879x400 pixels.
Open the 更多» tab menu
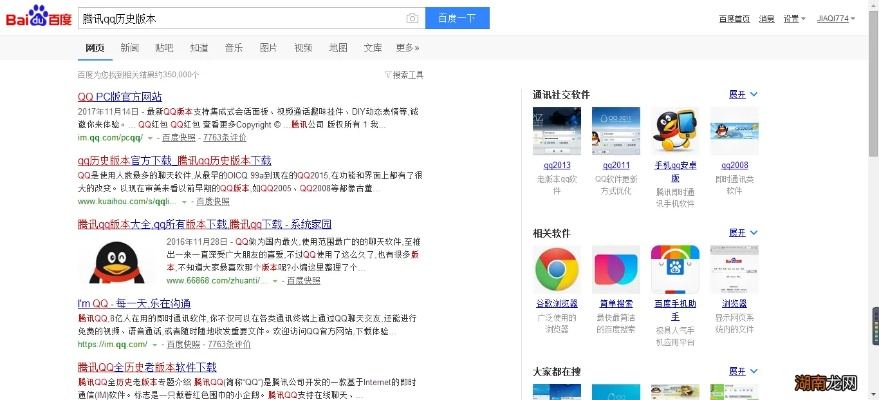click(x=408, y=48)
